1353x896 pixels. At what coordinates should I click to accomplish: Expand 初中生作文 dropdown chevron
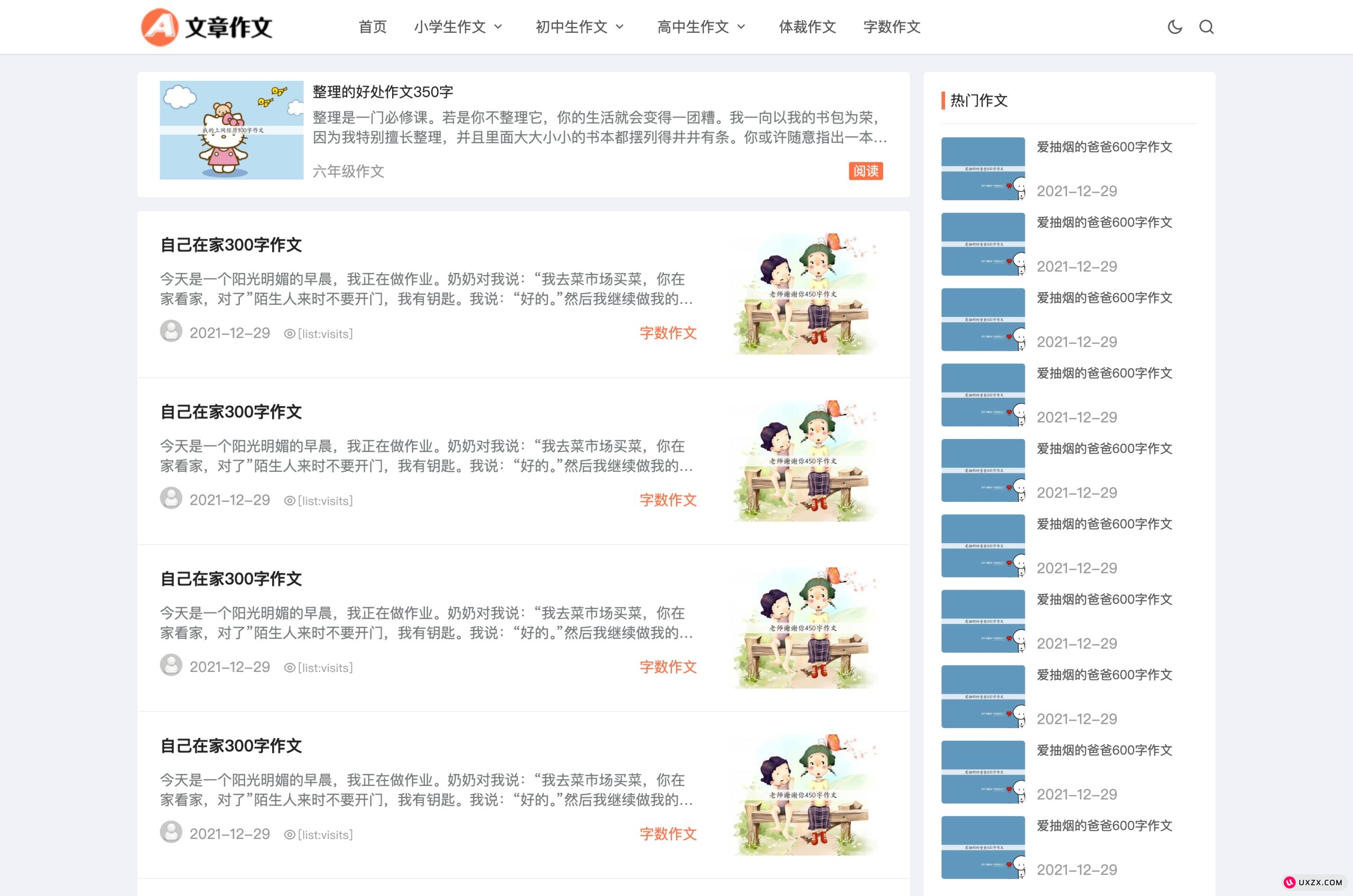(619, 27)
